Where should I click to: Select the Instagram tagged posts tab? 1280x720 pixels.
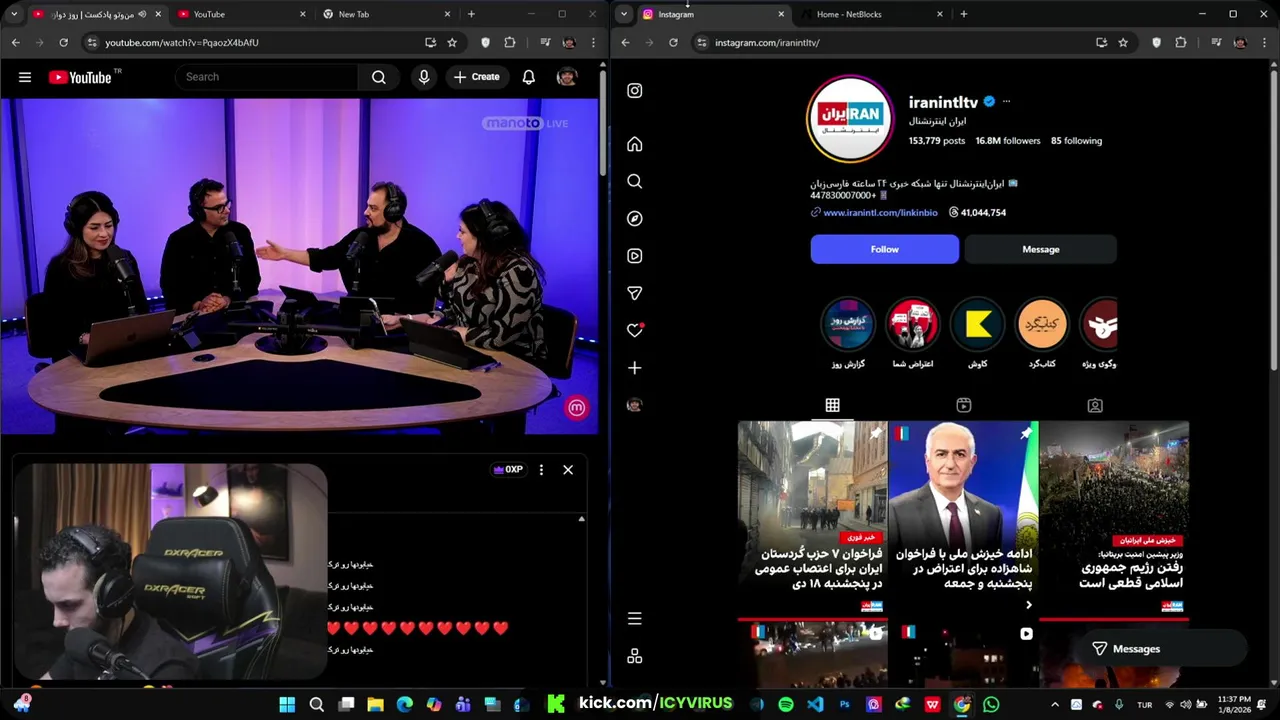point(1095,405)
